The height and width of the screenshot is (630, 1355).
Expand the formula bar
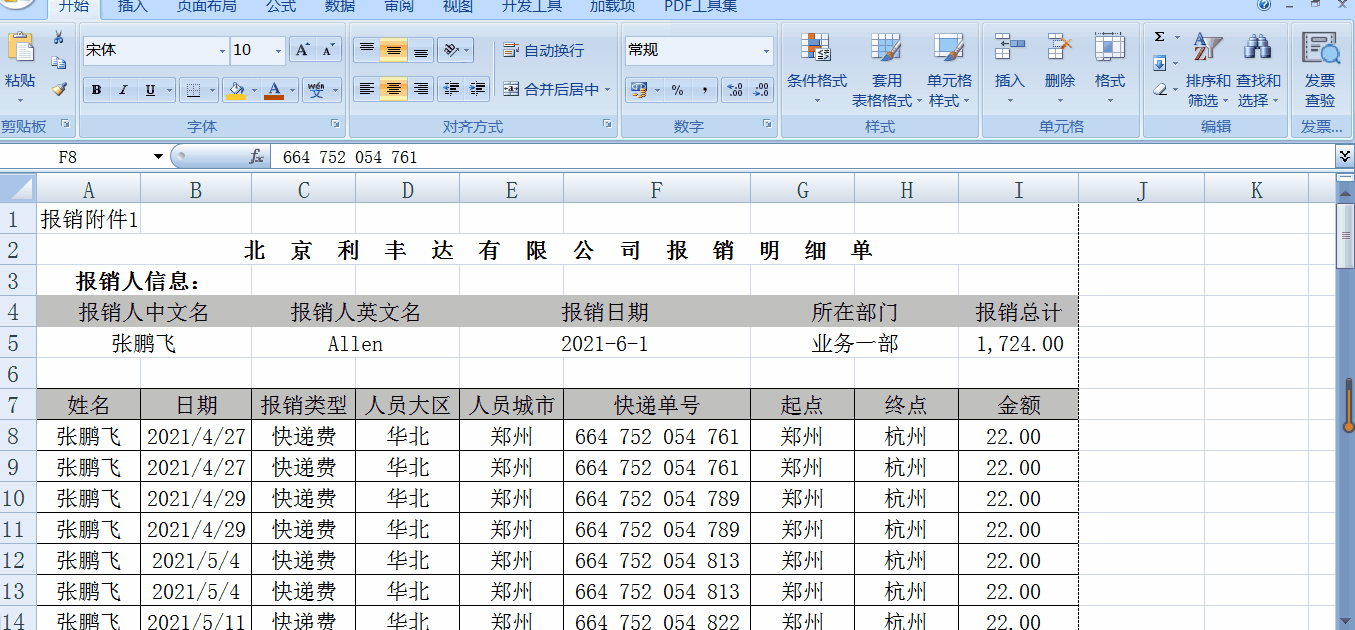(1345, 156)
